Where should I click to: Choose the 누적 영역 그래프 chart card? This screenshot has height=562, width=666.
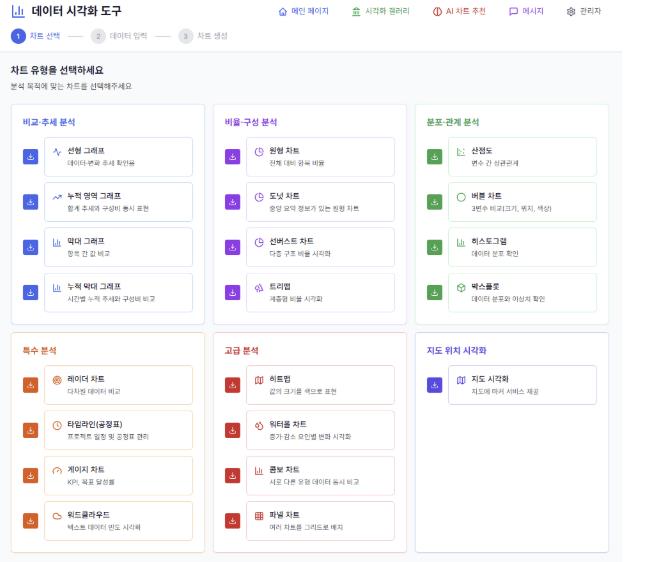click(119, 202)
